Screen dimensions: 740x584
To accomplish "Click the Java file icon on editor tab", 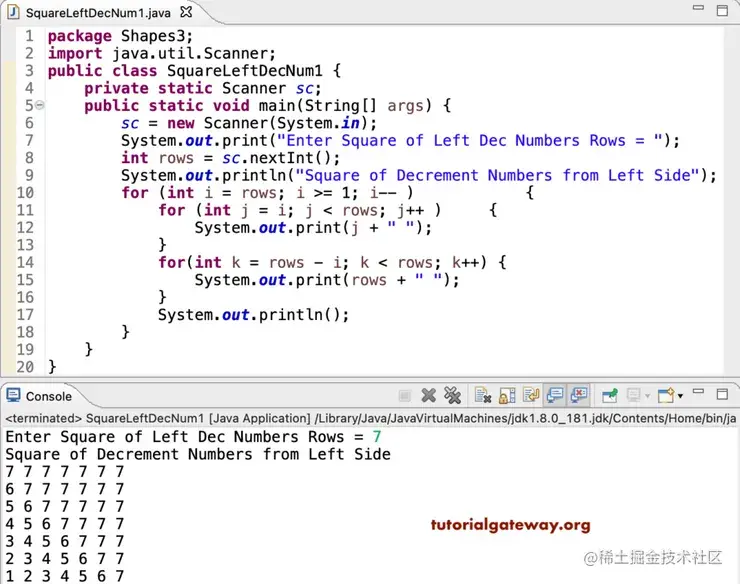I will pyautogui.click(x=13, y=12).
